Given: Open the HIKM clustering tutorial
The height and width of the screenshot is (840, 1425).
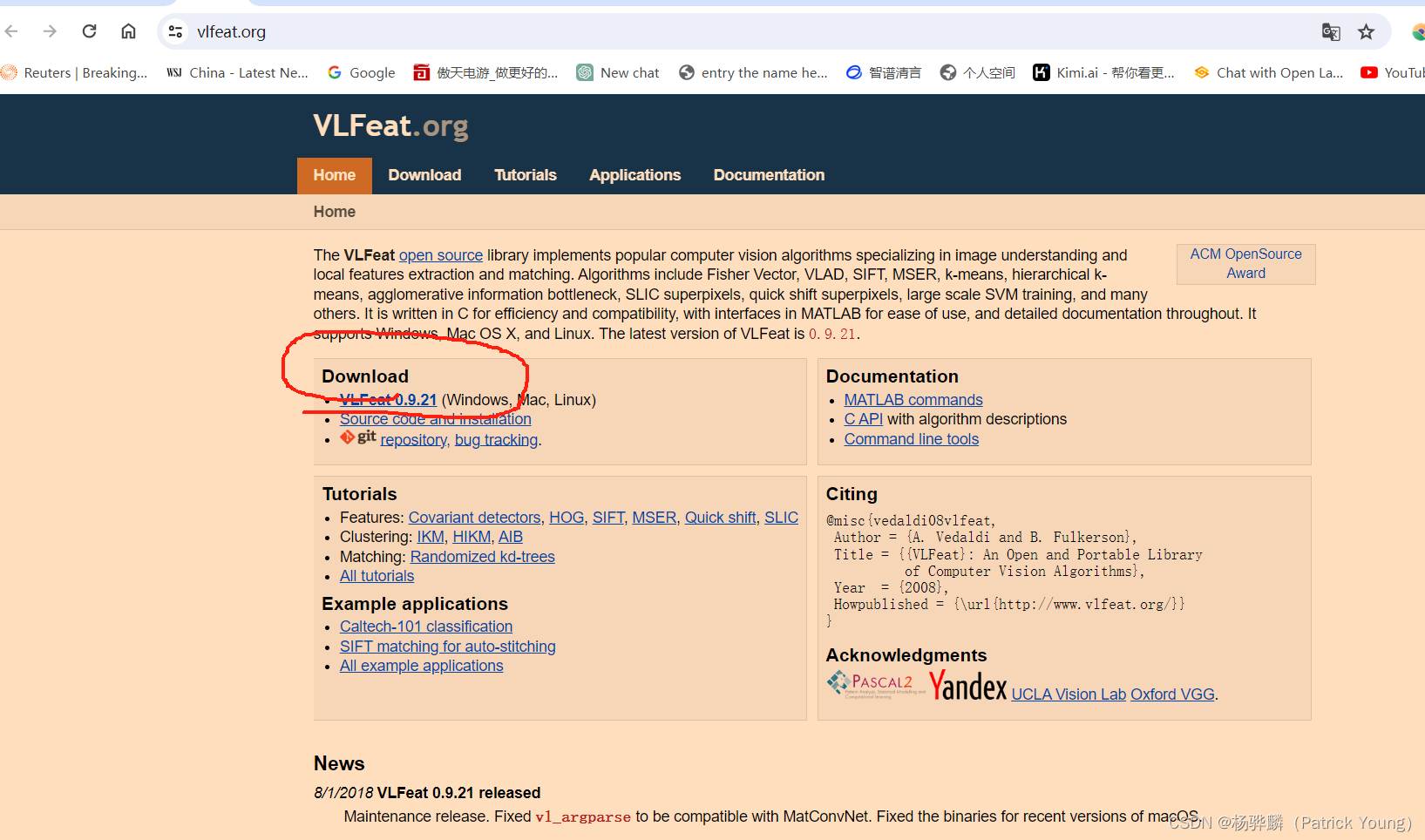Looking at the screenshot, I should pyautogui.click(x=472, y=537).
